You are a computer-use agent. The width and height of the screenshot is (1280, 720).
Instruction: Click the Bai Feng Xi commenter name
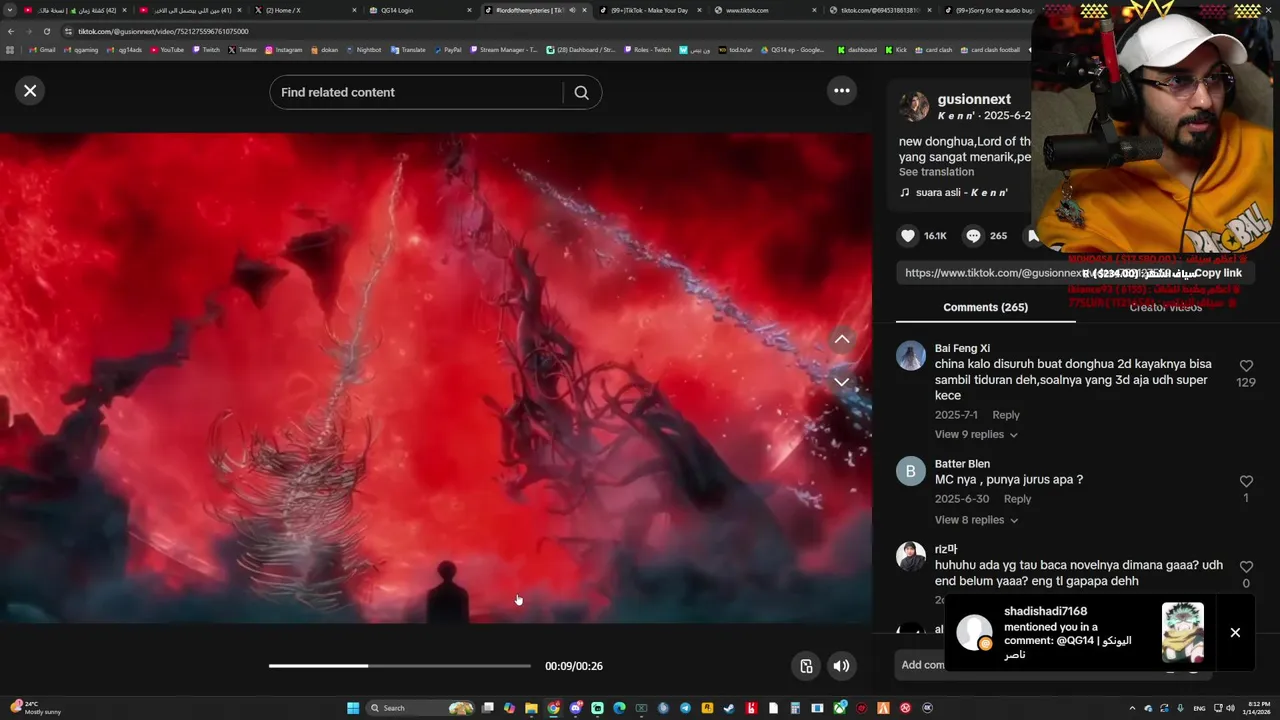click(x=962, y=348)
